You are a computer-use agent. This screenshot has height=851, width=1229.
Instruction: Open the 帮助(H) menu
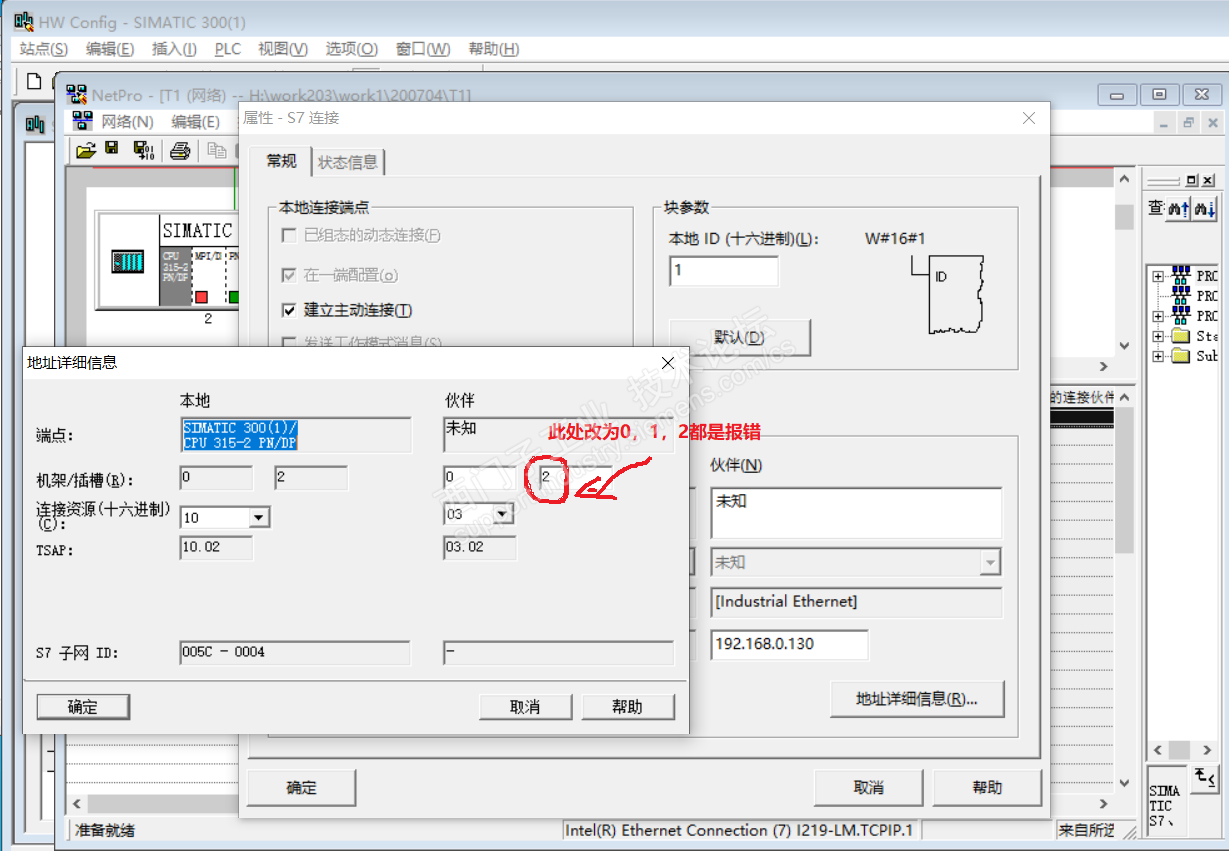[494, 49]
